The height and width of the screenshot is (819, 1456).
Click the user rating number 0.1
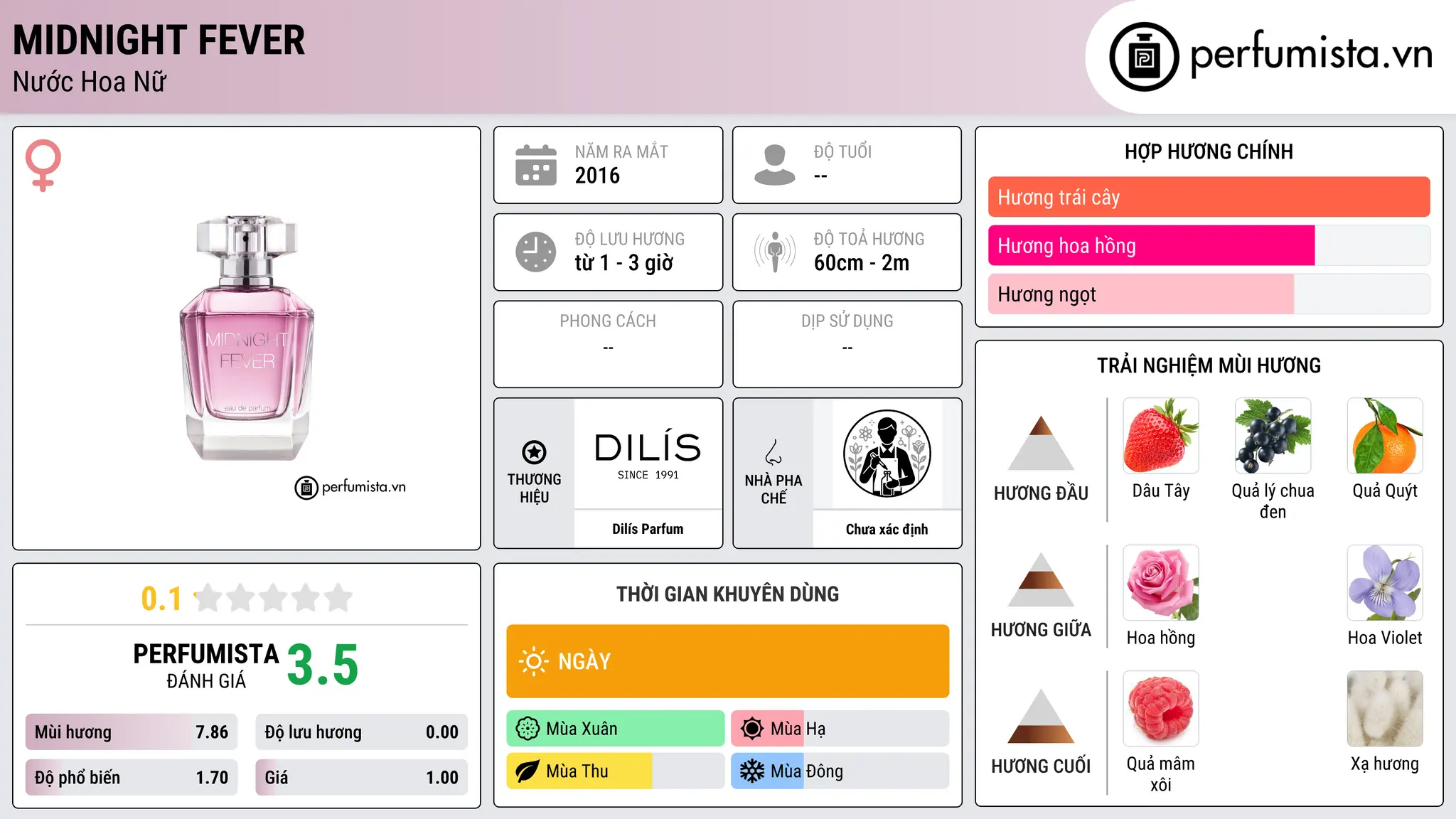pos(161,599)
